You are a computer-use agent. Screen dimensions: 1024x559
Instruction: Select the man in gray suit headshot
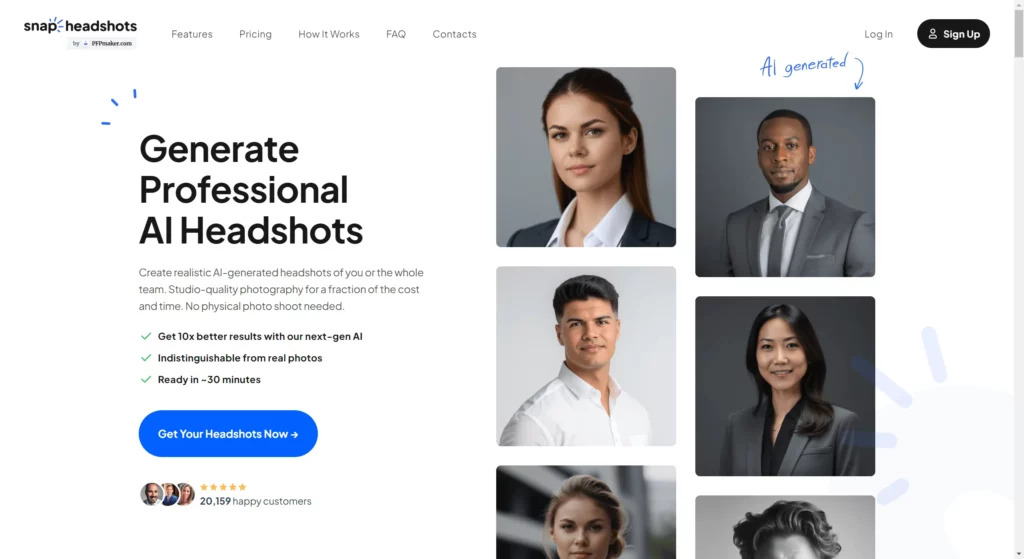(785, 187)
